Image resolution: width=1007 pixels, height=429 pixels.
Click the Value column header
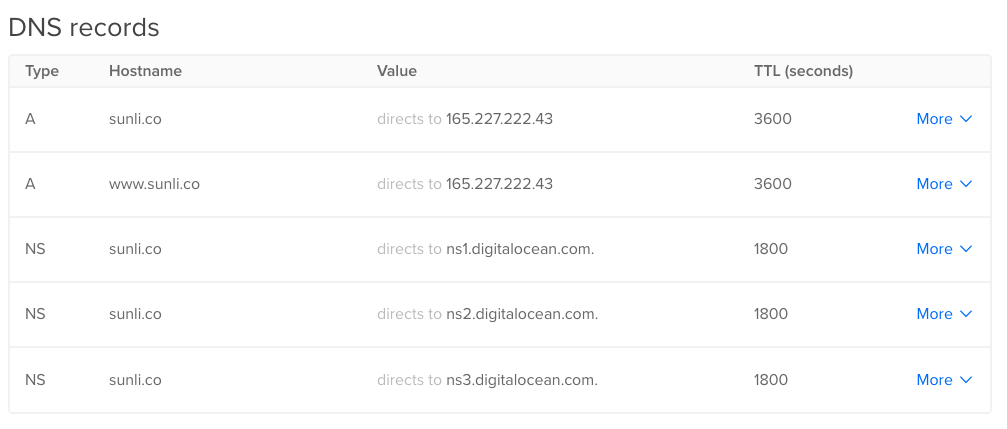pyautogui.click(x=397, y=71)
